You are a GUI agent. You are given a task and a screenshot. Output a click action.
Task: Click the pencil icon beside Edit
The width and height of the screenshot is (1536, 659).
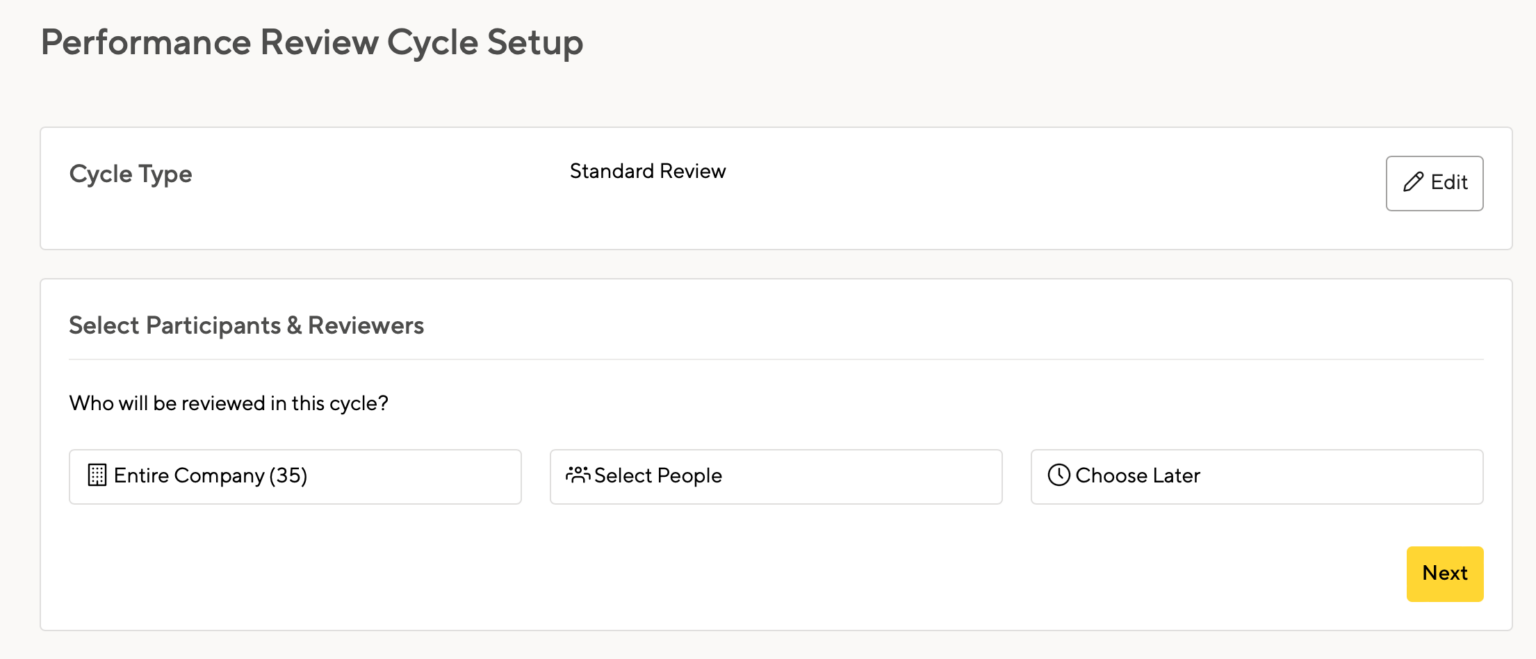point(1411,183)
